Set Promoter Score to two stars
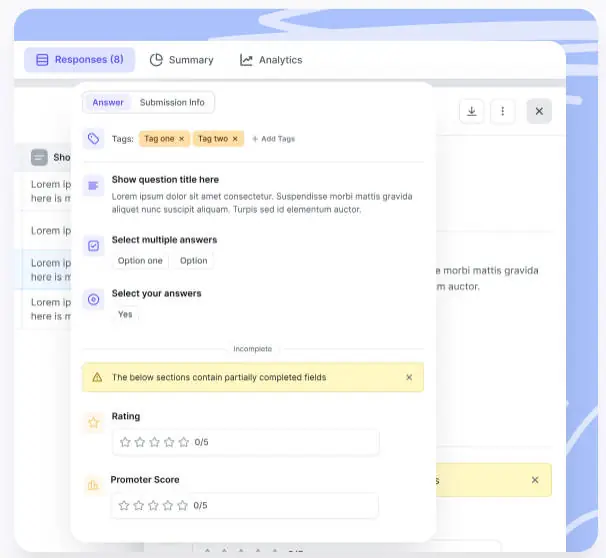The width and height of the screenshot is (606, 558). coord(139,505)
